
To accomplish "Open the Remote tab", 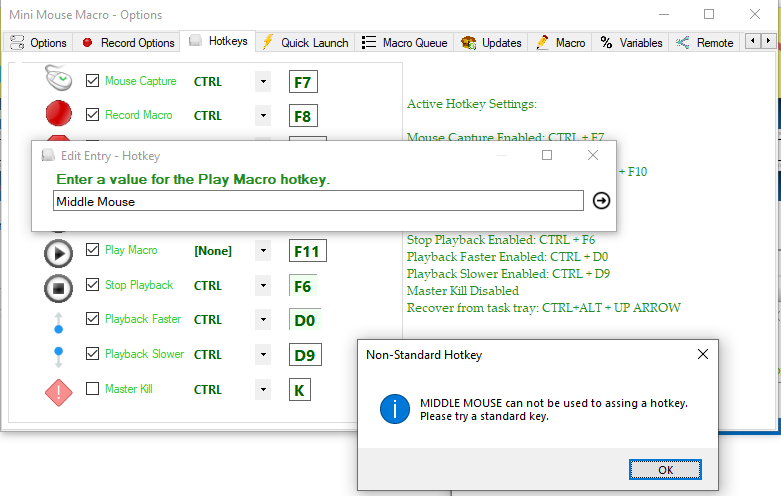I will pos(705,43).
